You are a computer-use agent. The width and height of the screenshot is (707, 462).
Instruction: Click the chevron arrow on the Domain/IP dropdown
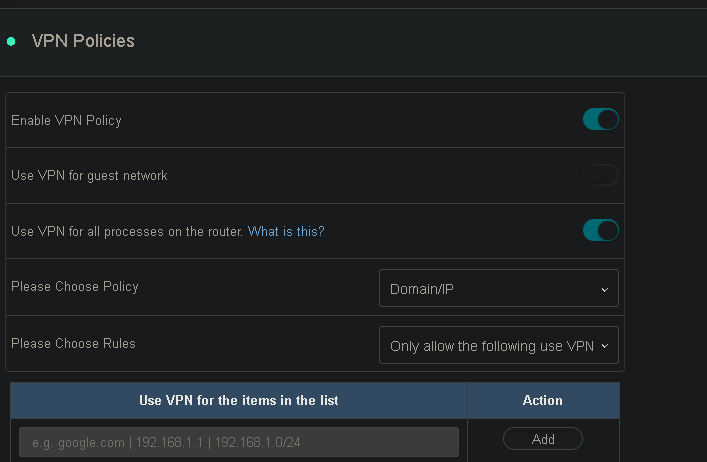[x=604, y=290]
